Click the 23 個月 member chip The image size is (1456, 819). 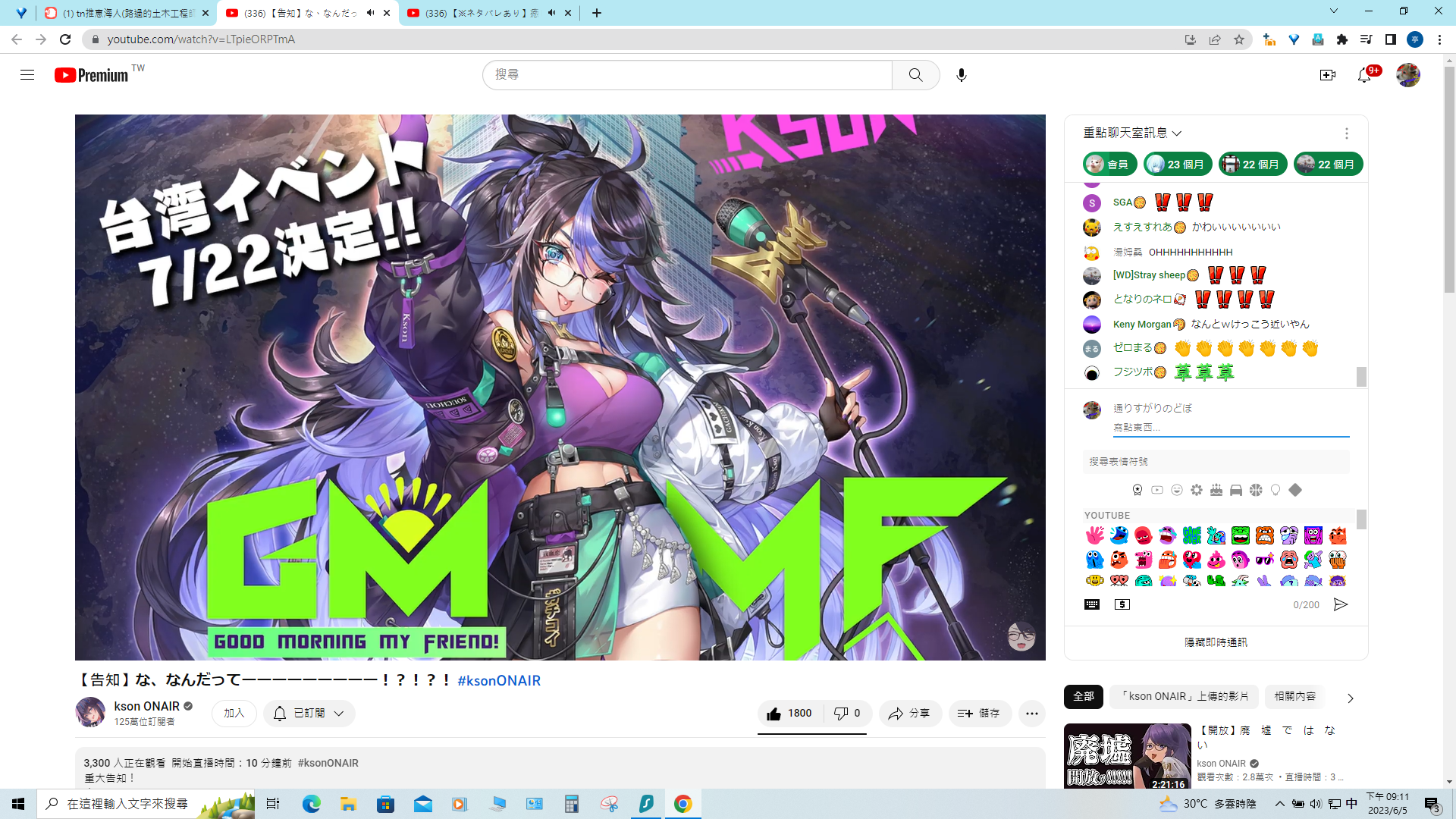pyautogui.click(x=1178, y=165)
